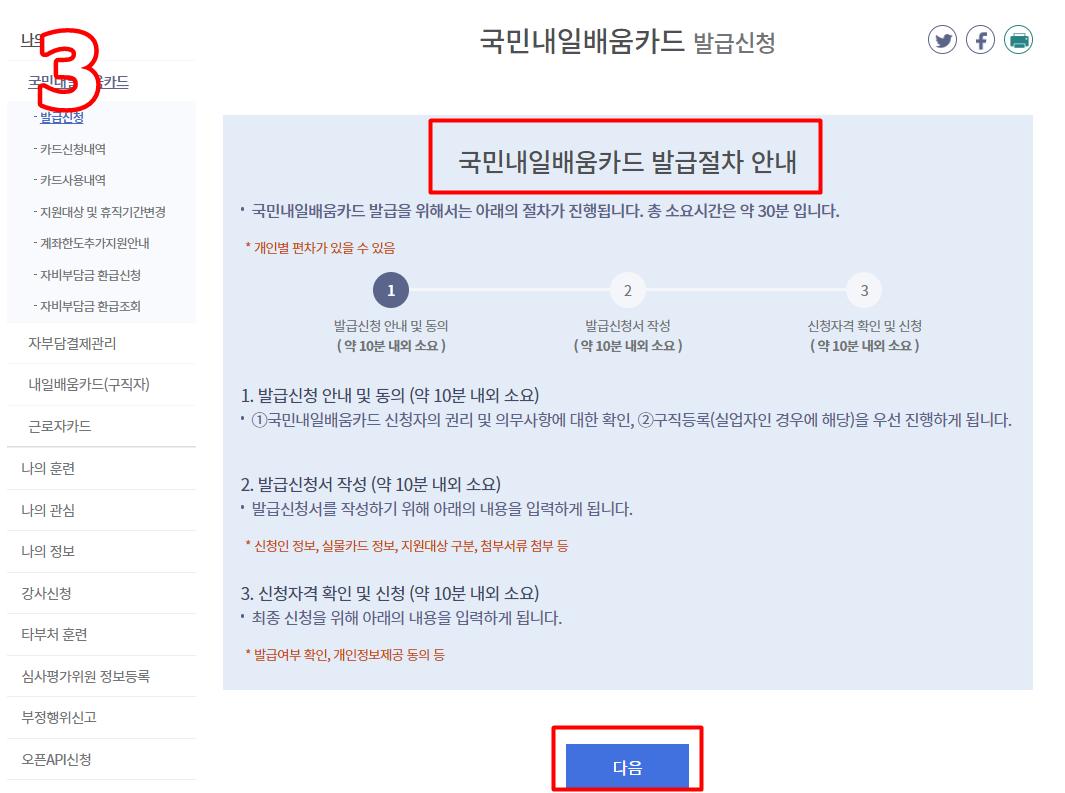Image resolution: width=1065 pixels, height=793 pixels.
Task: Open the 오픈API신청 page
Action: (55, 759)
